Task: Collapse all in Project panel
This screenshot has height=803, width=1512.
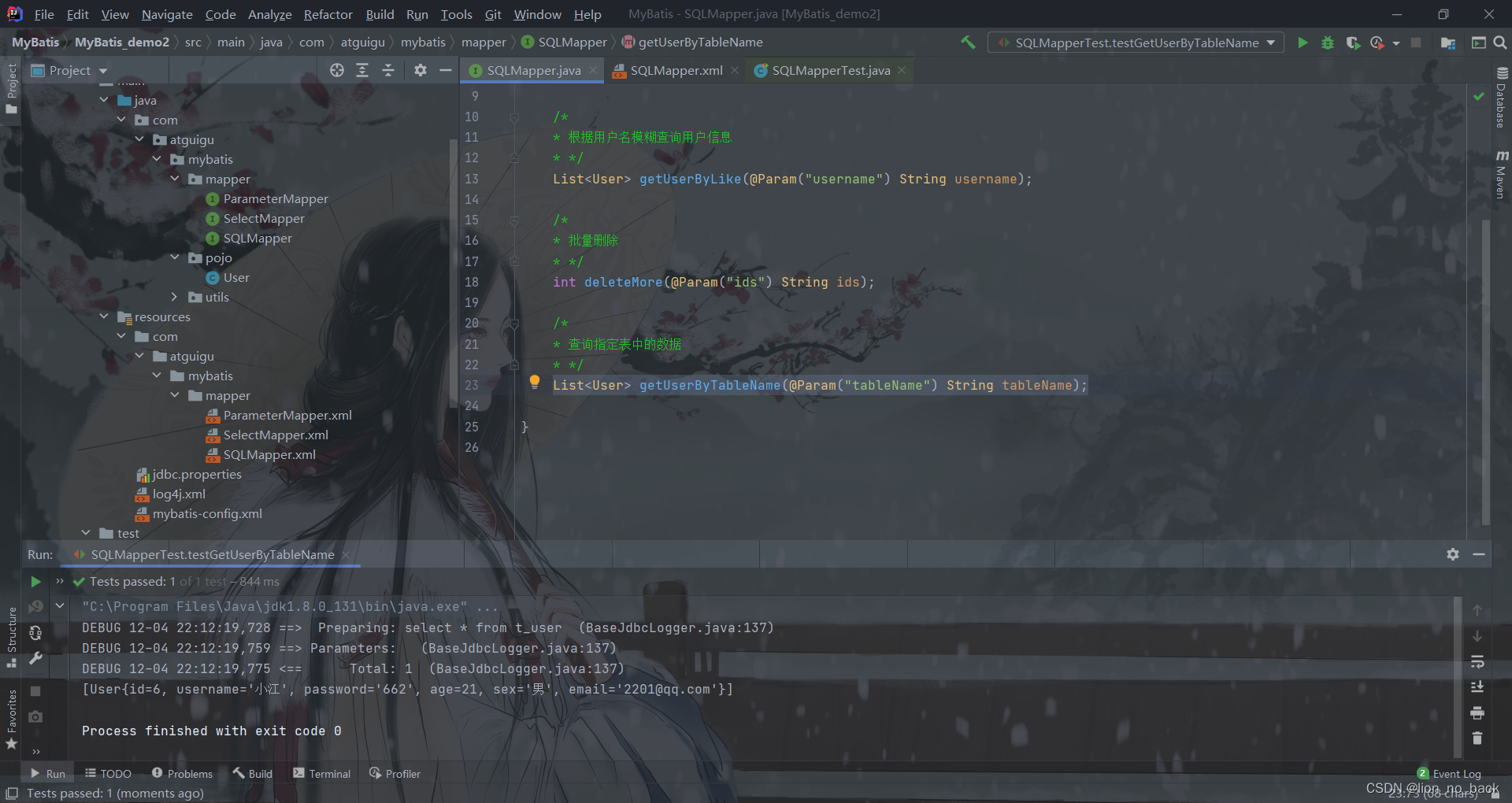Action: (388, 70)
